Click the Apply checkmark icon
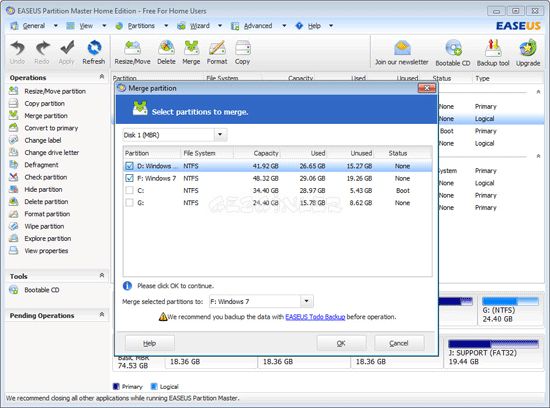The image size is (550, 408). pyautogui.click(x=67, y=48)
